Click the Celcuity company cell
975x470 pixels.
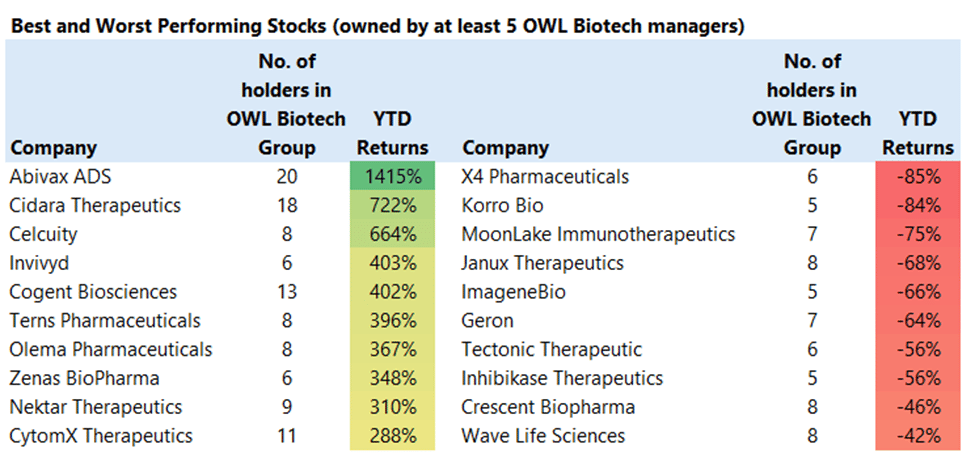pyautogui.click(x=44, y=234)
